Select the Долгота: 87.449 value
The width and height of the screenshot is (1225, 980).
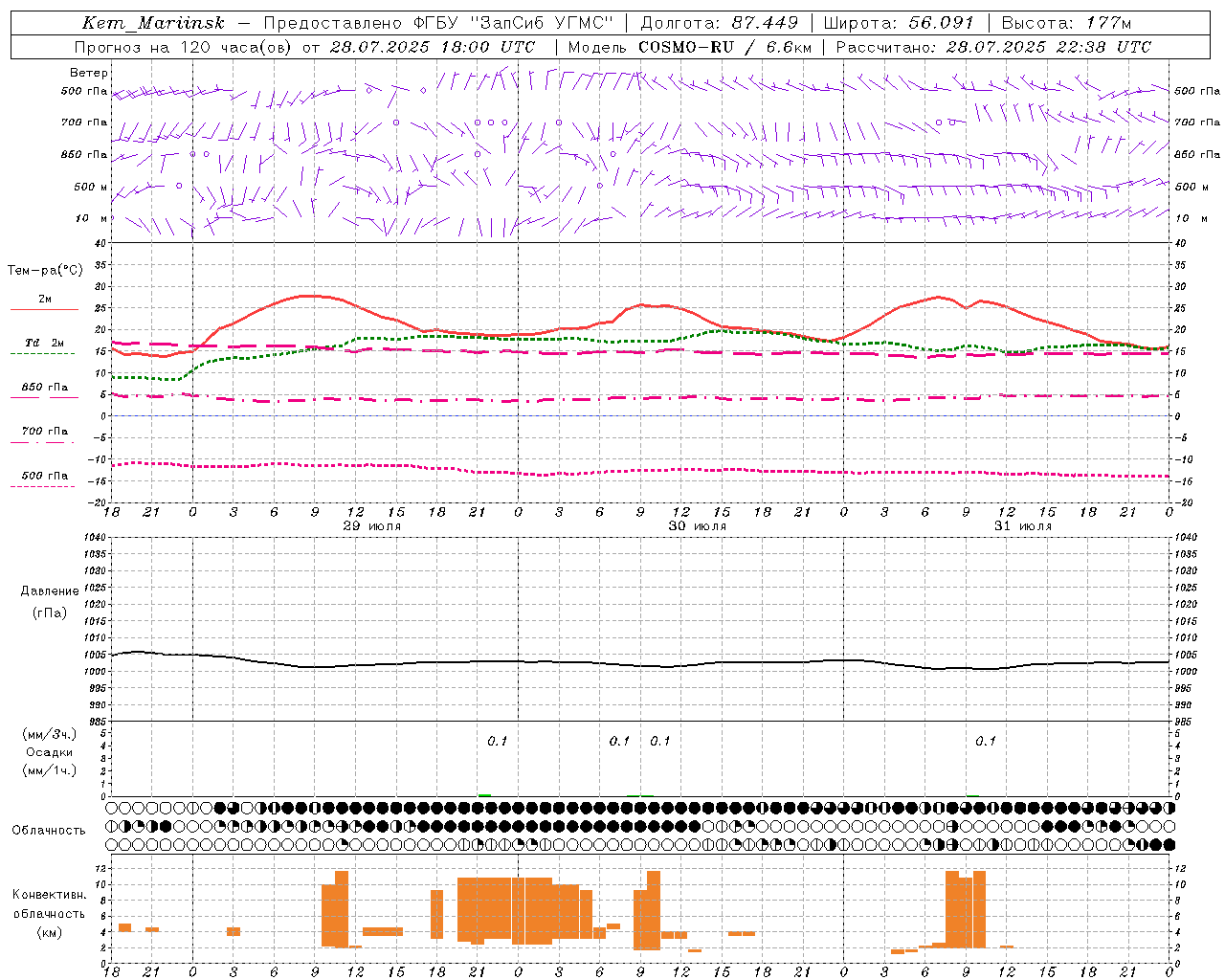(720, 23)
